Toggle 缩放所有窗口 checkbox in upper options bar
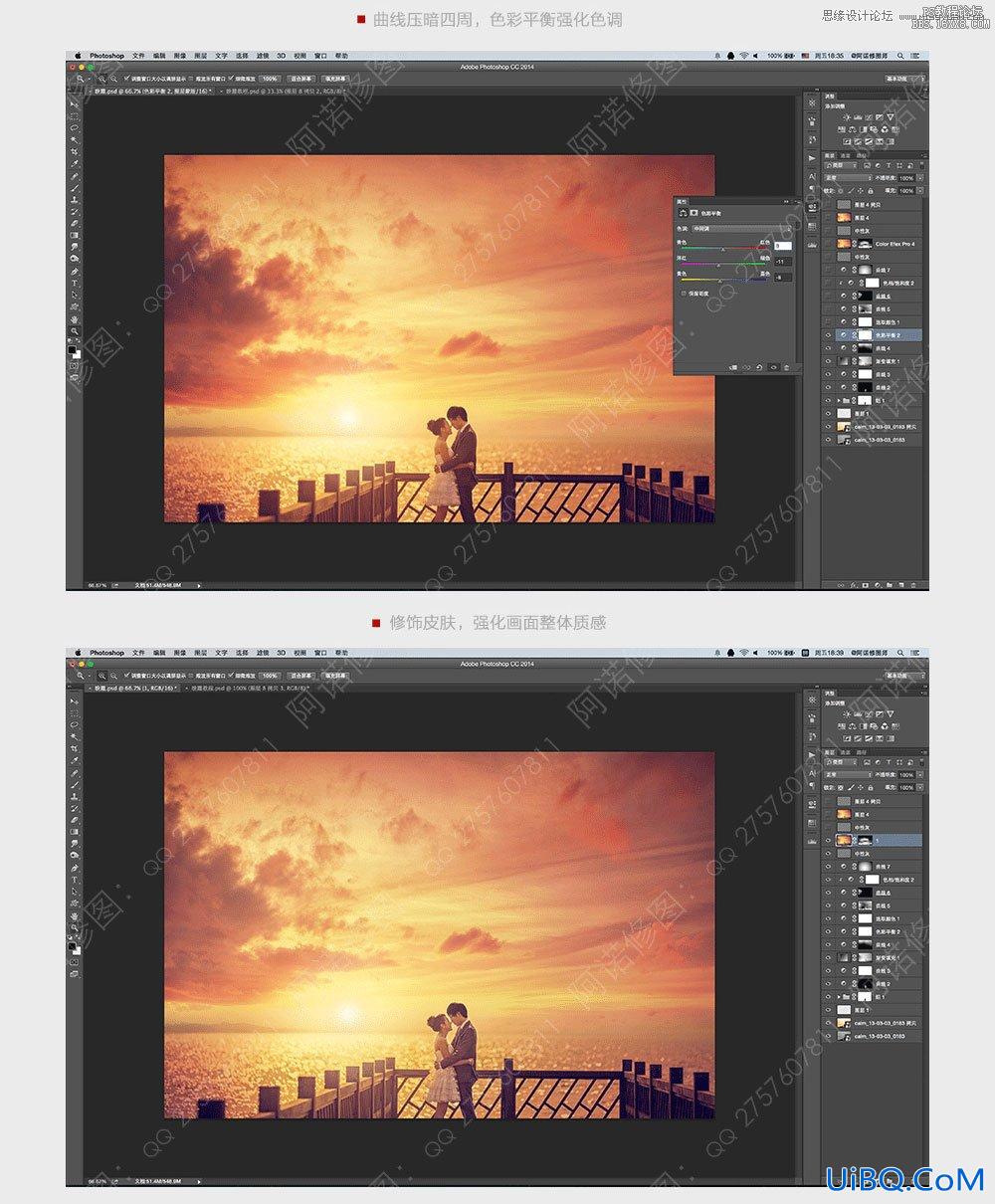The height and width of the screenshot is (1204, 995). pos(191,79)
